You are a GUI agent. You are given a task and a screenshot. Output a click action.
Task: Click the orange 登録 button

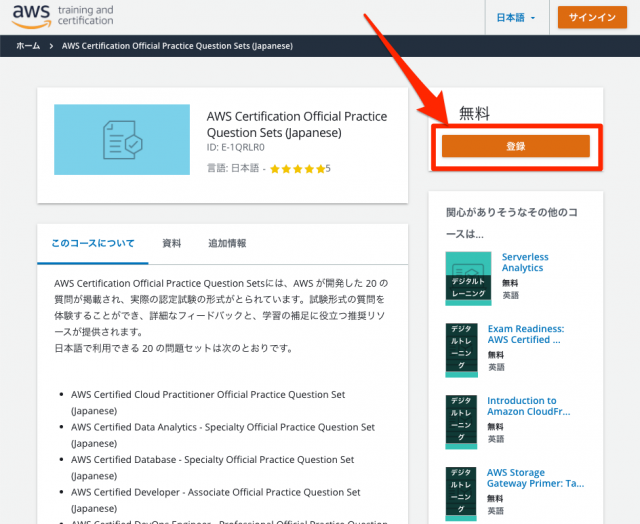516,146
